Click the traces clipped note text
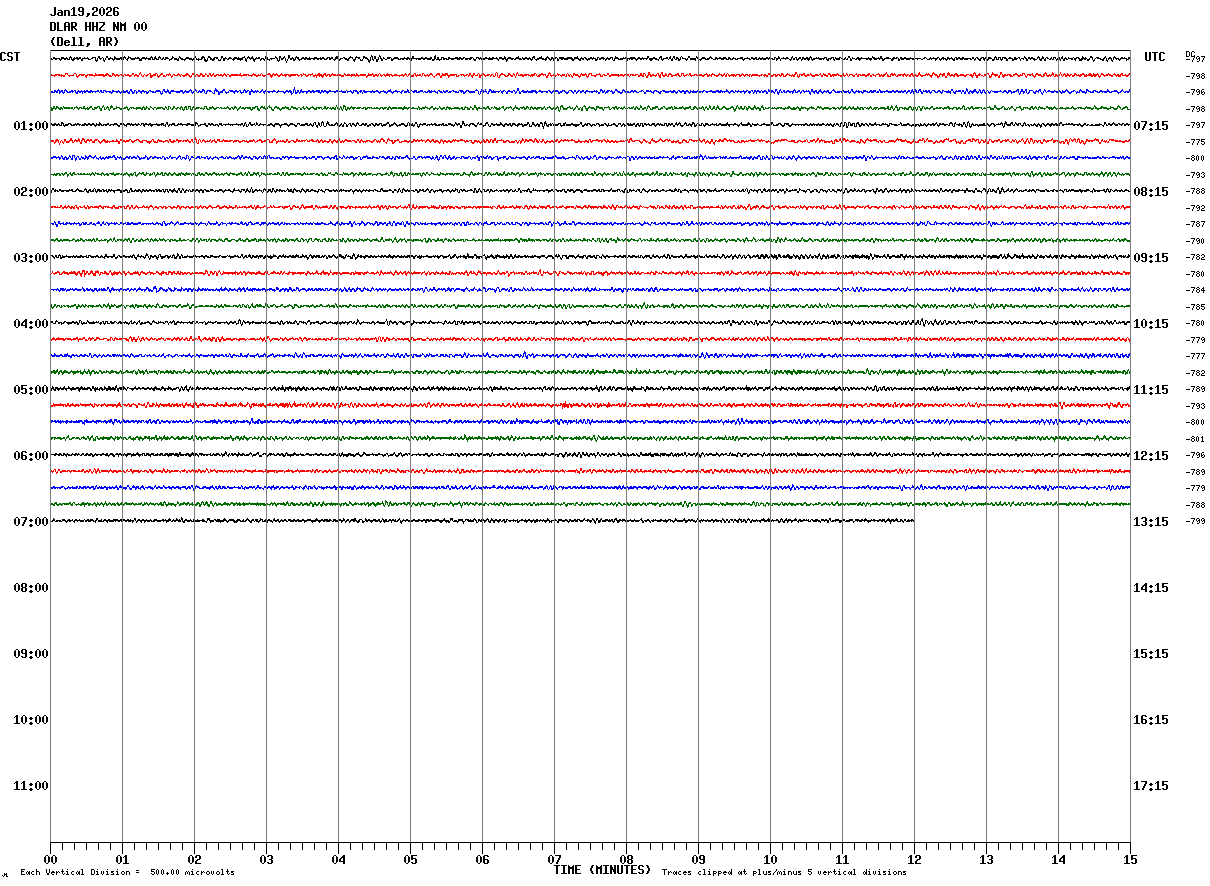Screen dimensions: 1210x886 click(784, 873)
